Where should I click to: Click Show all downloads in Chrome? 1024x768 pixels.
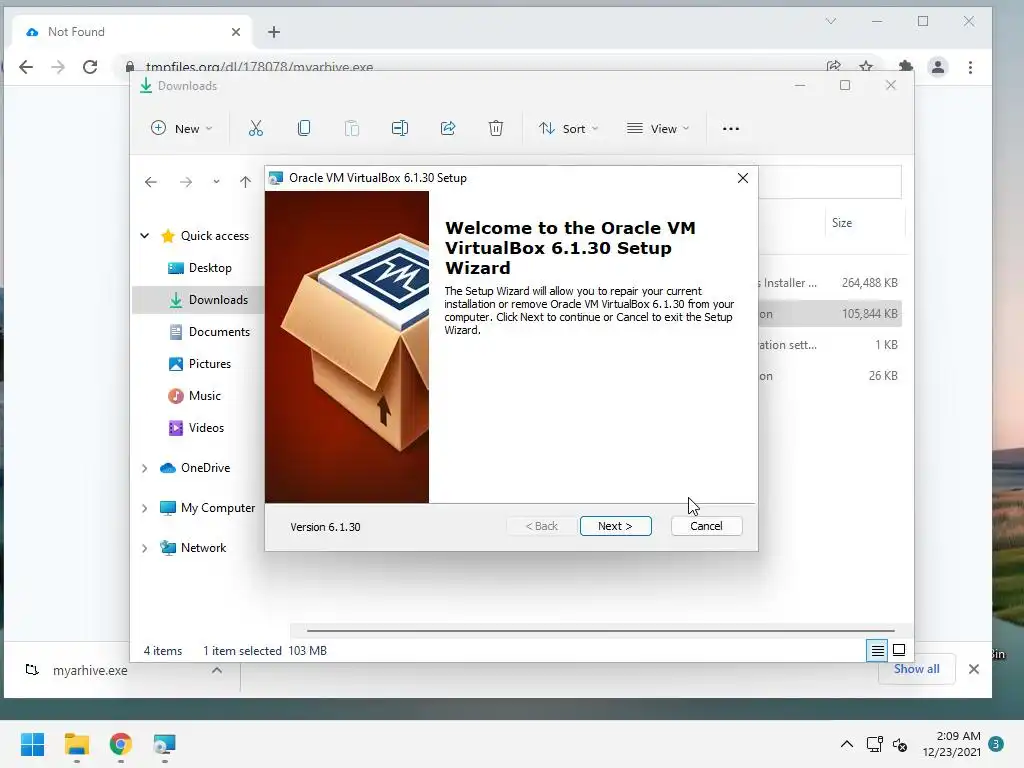916,669
